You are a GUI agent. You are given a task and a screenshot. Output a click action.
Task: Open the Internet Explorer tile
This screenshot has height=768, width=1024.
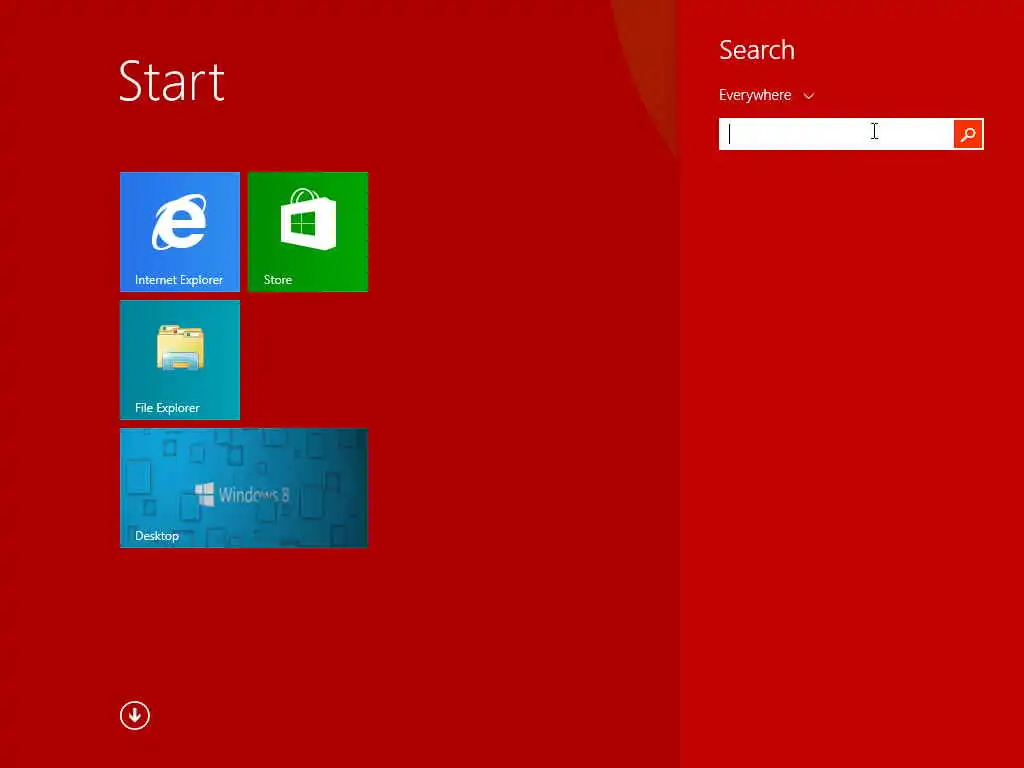(x=180, y=232)
